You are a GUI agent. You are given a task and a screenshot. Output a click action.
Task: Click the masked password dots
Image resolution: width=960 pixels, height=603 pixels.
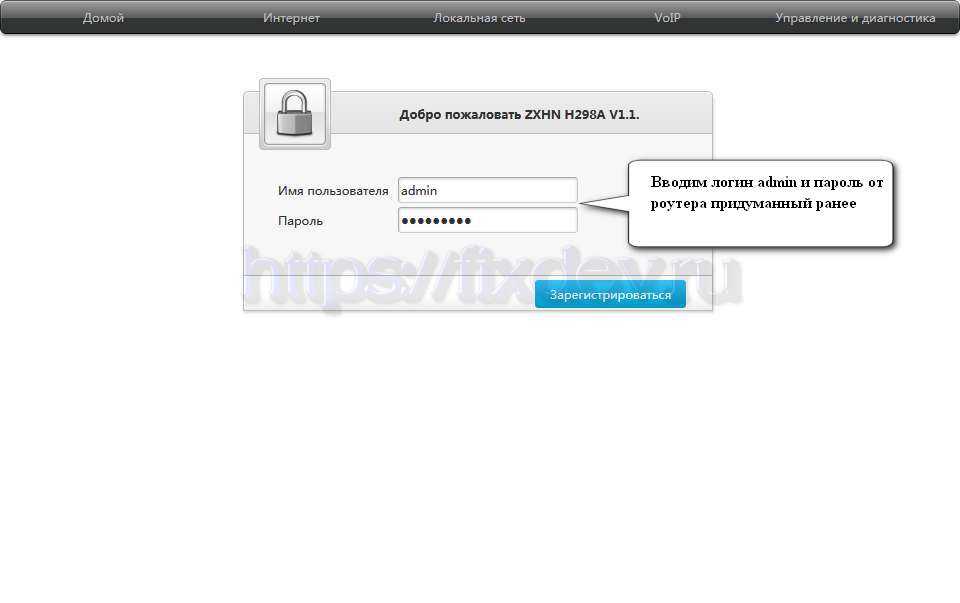tap(436, 221)
